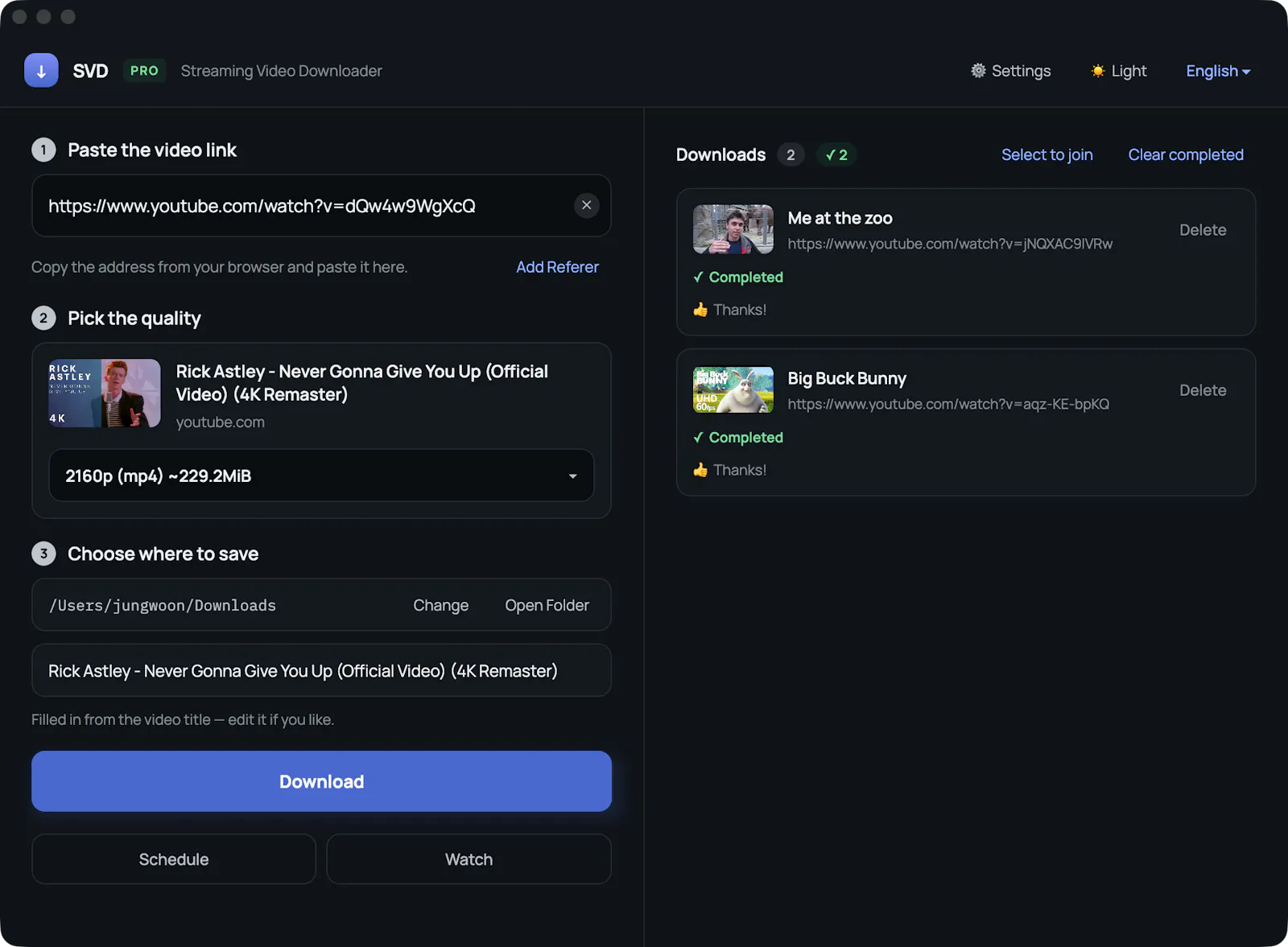Click youtube.com source text under video title

(x=221, y=422)
